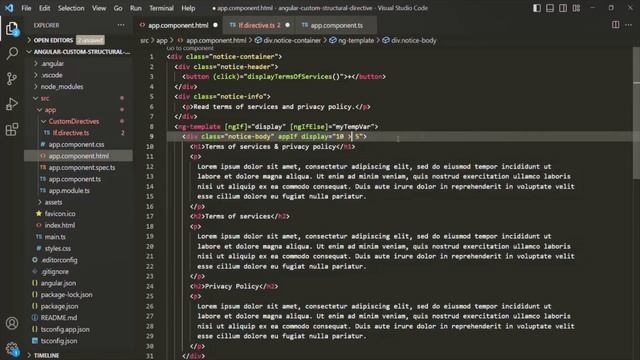Open If.directive.ts in the explorer tree
640x360 pixels.
pyautogui.click(x=71, y=133)
